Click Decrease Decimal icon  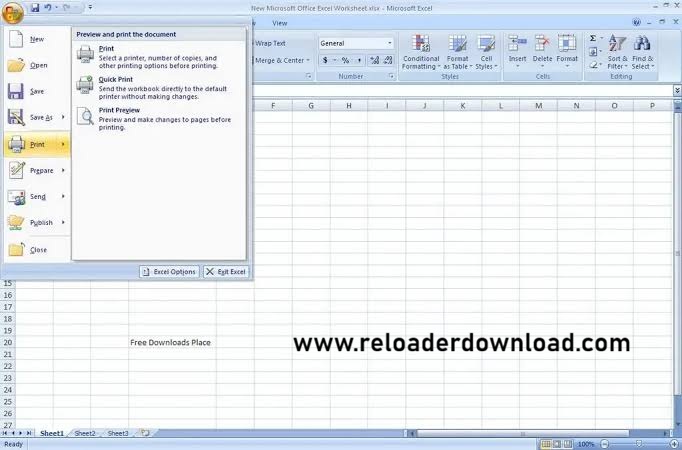(388, 60)
